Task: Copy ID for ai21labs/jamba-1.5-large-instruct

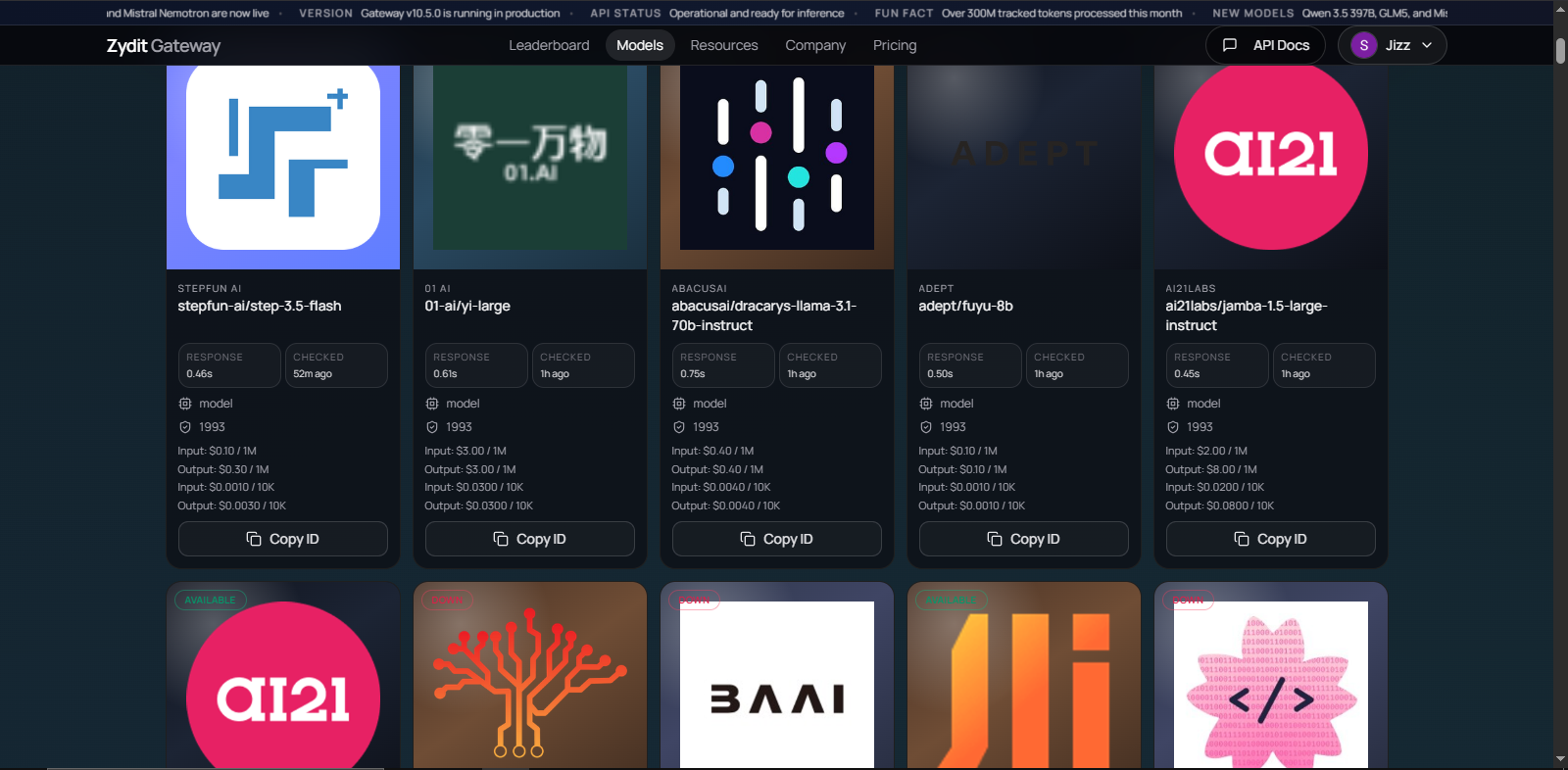Action: (1271, 539)
